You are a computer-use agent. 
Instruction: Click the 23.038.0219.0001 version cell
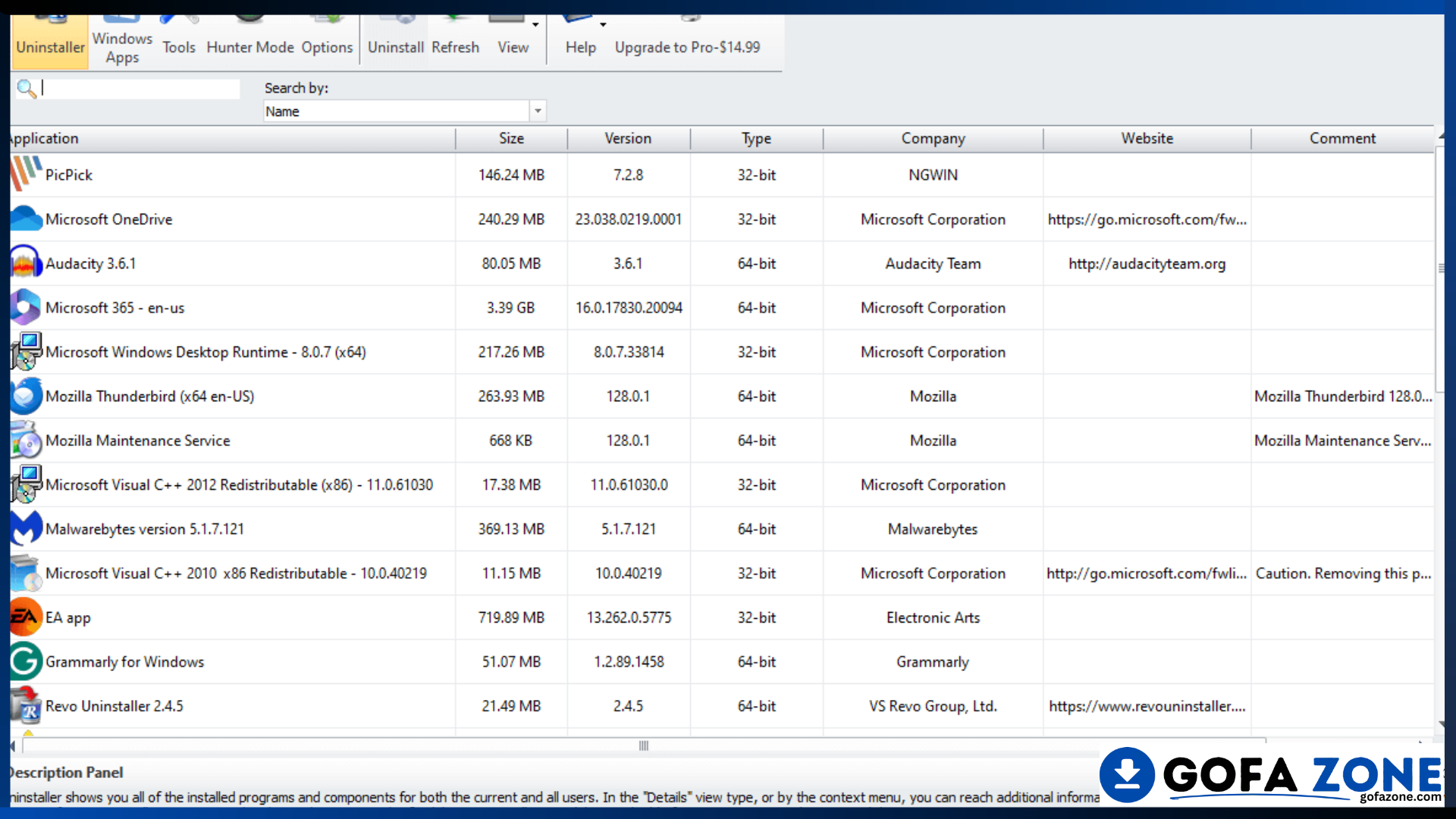(628, 219)
